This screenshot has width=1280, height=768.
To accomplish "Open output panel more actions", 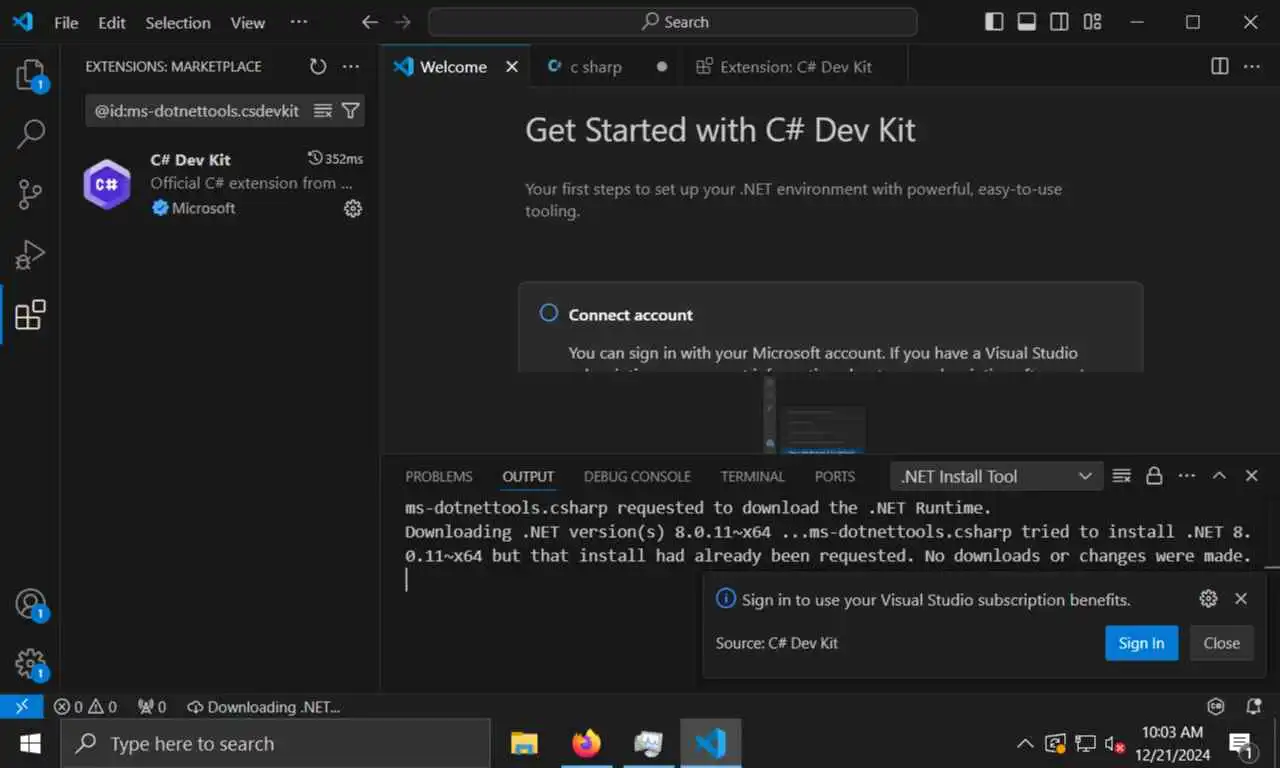I will point(1187,476).
